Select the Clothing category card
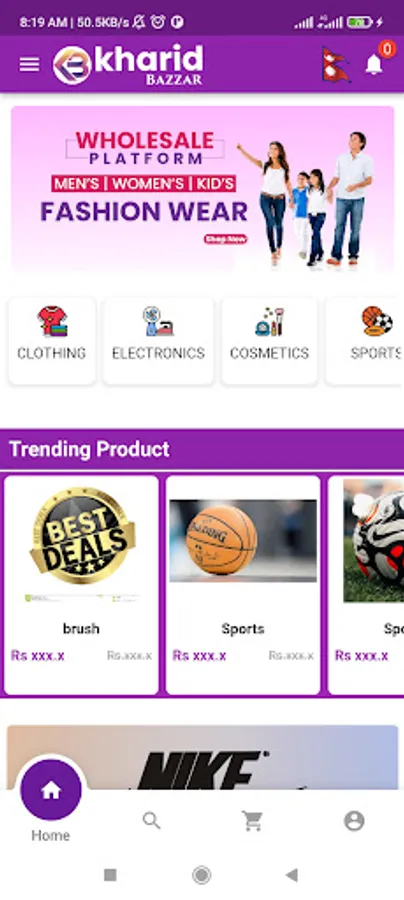This screenshot has height=900, width=404. pyautogui.click(x=52, y=341)
